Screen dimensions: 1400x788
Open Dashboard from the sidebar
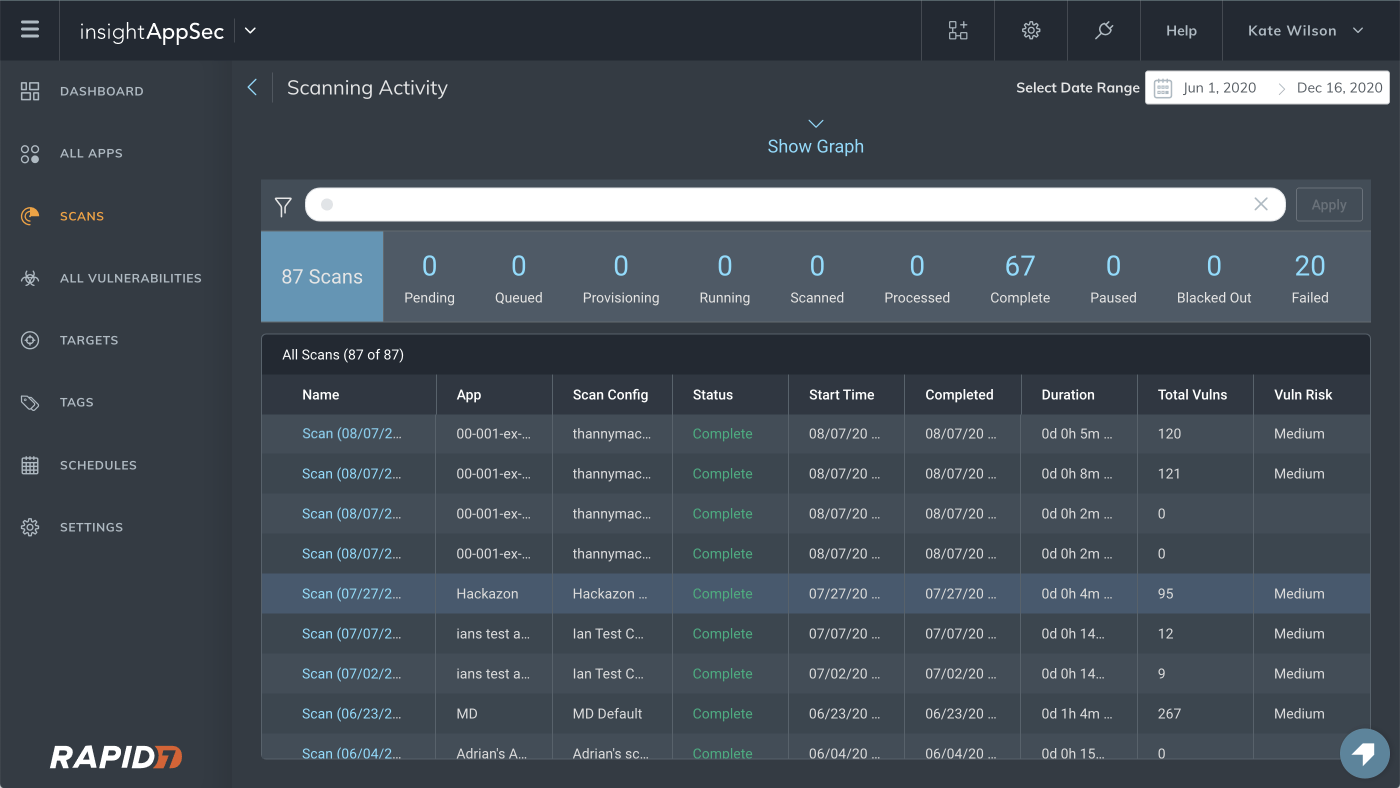coord(102,91)
